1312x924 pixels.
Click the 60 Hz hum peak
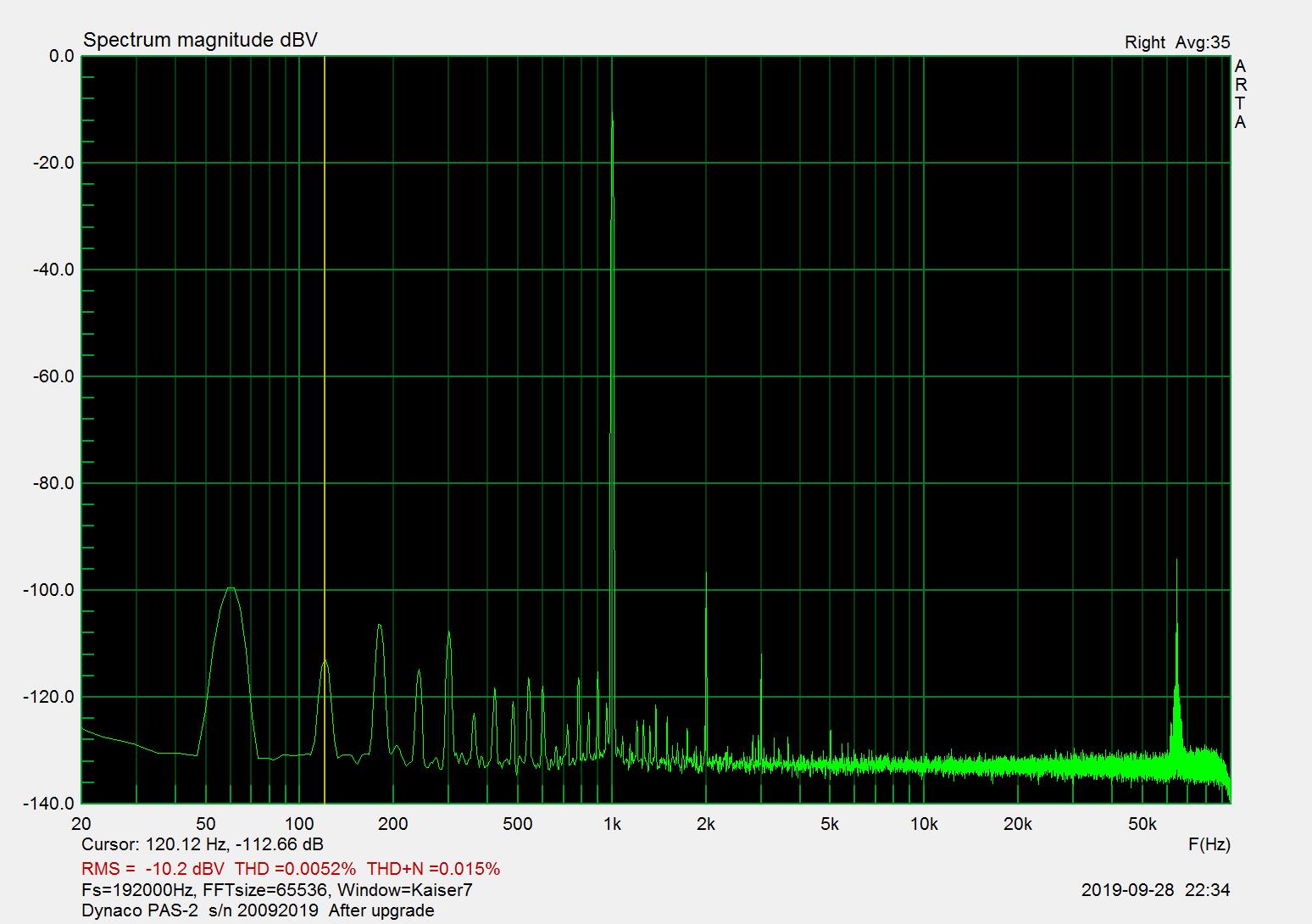(x=230, y=587)
